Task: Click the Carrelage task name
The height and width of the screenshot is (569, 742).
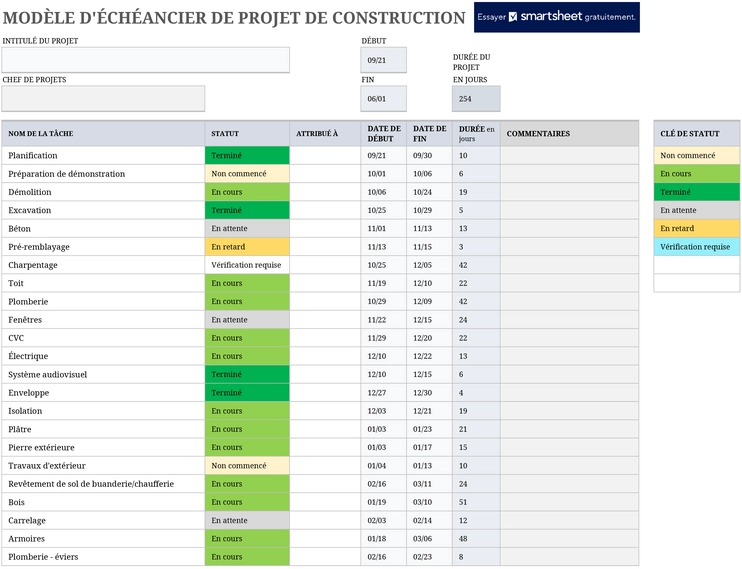Action: pyautogui.click(x=27, y=520)
